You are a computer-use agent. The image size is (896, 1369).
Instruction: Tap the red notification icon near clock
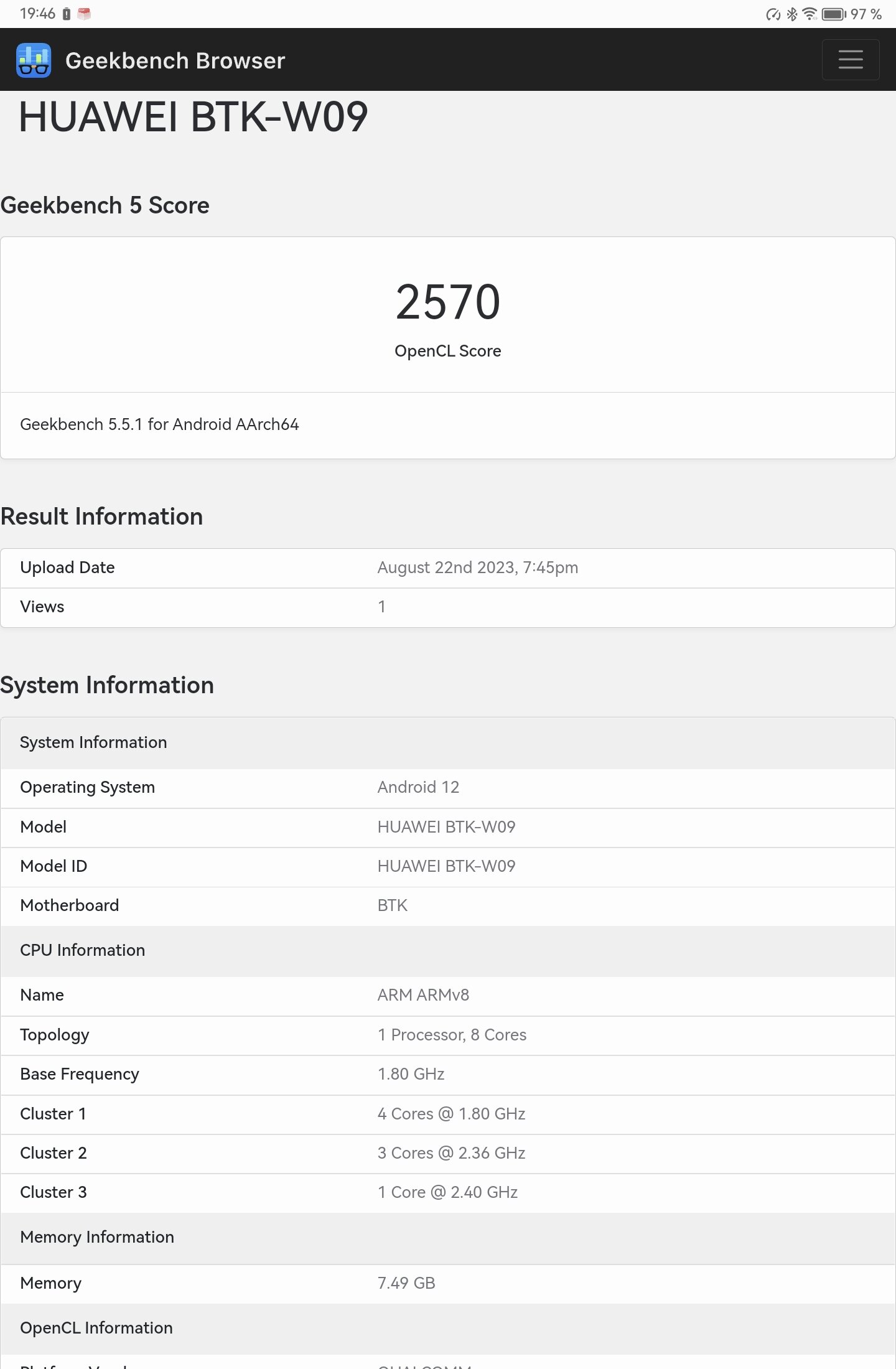click(84, 14)
